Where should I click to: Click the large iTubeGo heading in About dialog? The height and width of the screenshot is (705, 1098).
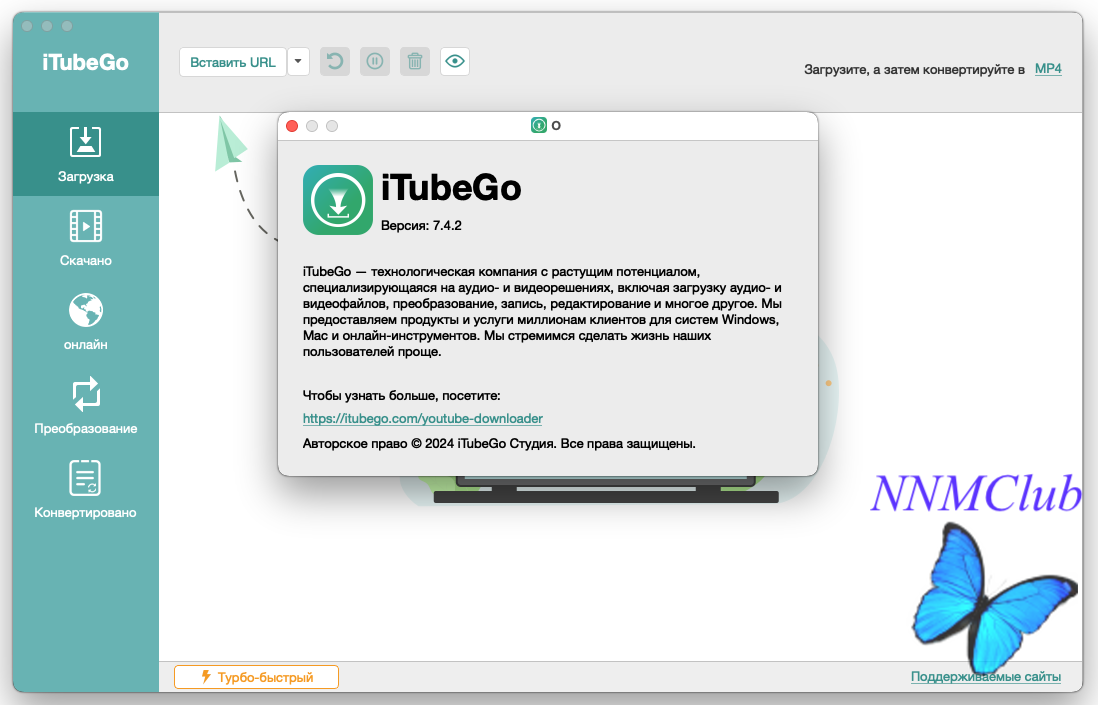pos(451,188)
